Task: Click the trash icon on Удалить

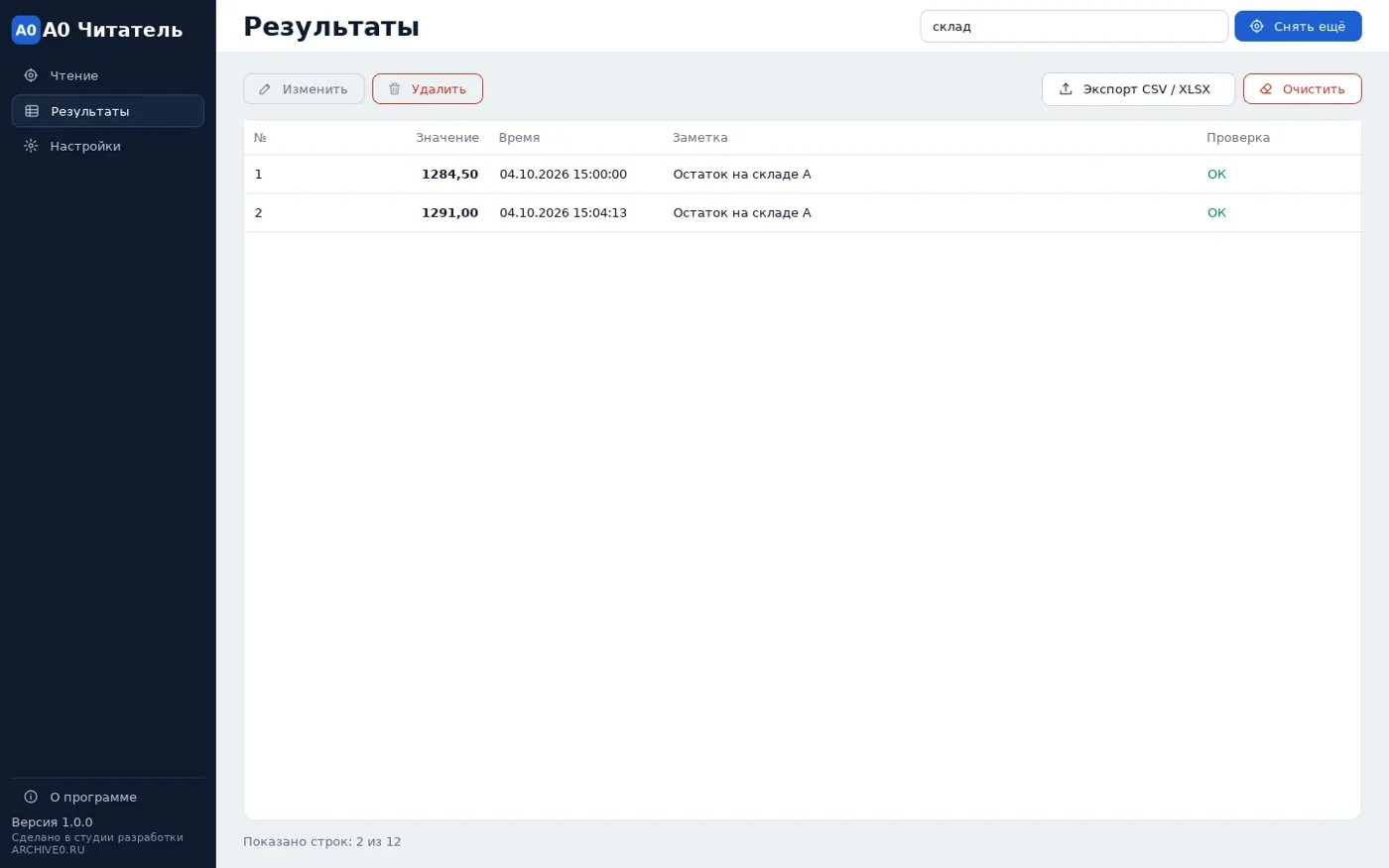Action: coord(394,89)
